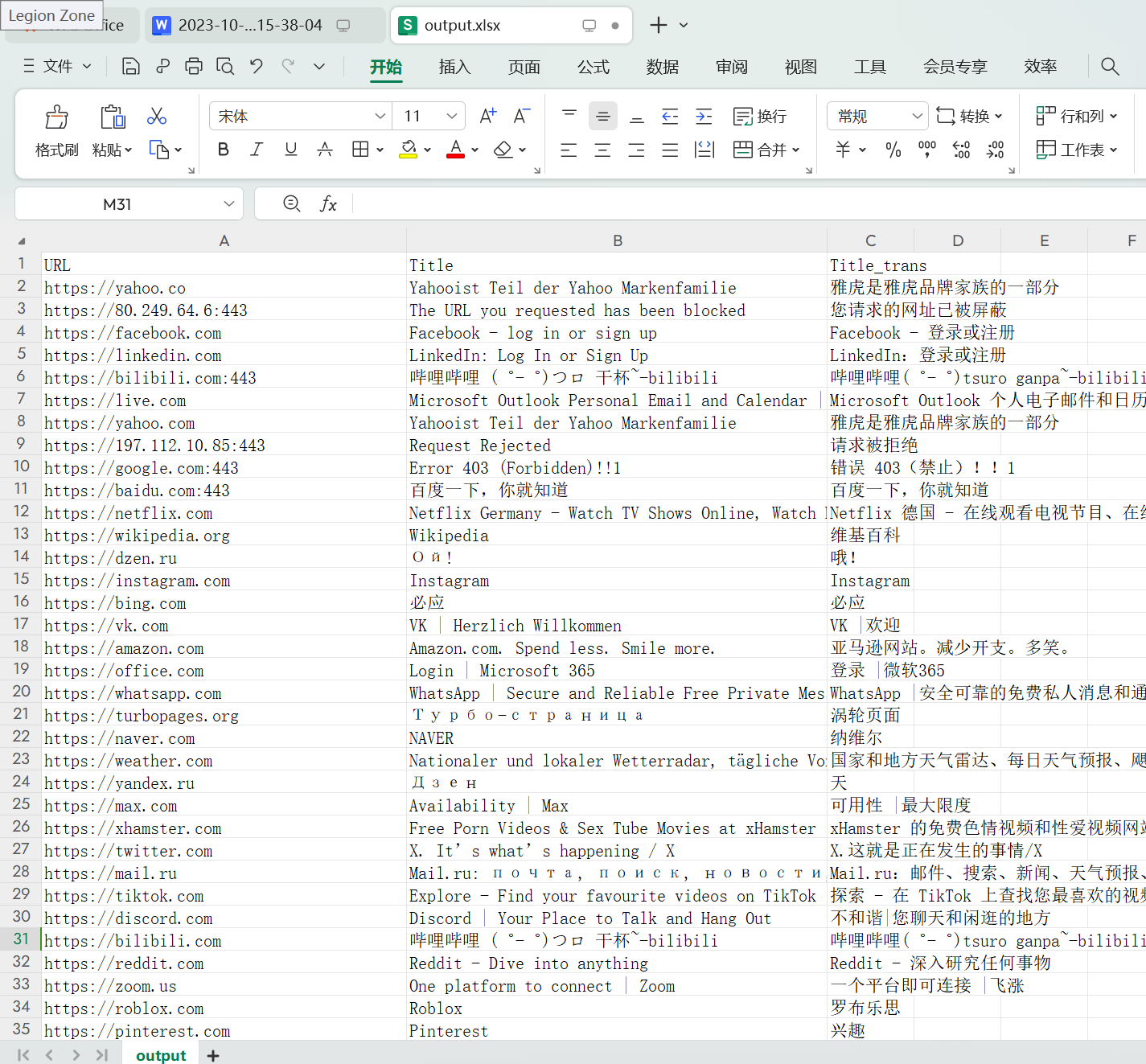The image size is (1146, 1064).
Task: Toggle Italic formatting
Action: point(257,150)
